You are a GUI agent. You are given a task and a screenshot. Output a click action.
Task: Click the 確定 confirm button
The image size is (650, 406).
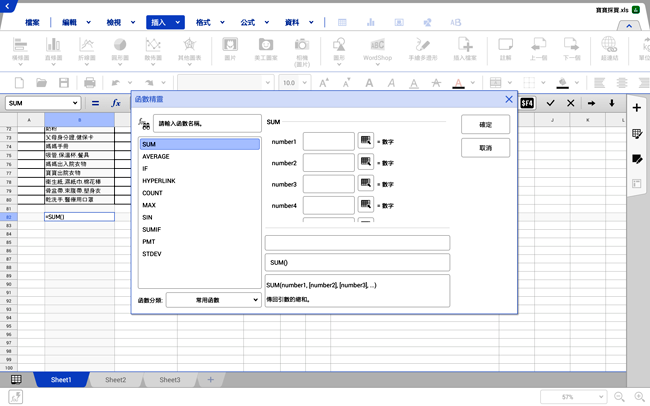tap(485, 124)
